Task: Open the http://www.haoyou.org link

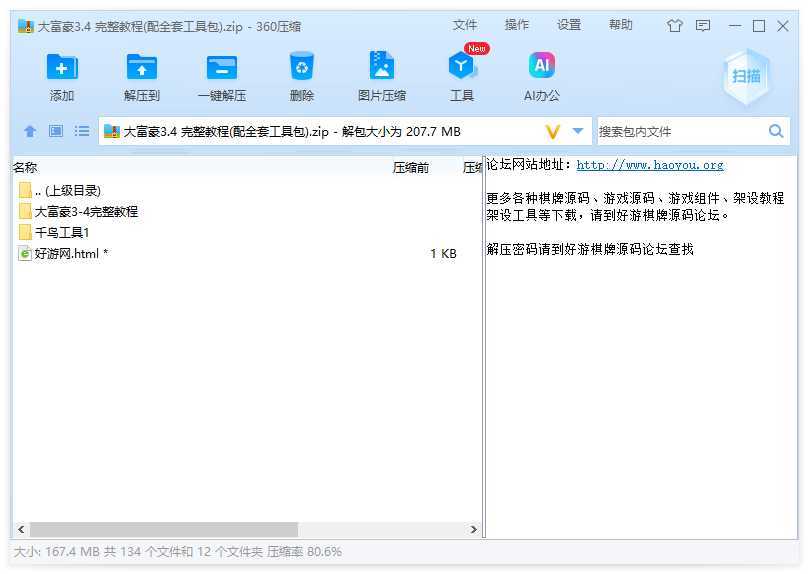Action: pos(650,165)
